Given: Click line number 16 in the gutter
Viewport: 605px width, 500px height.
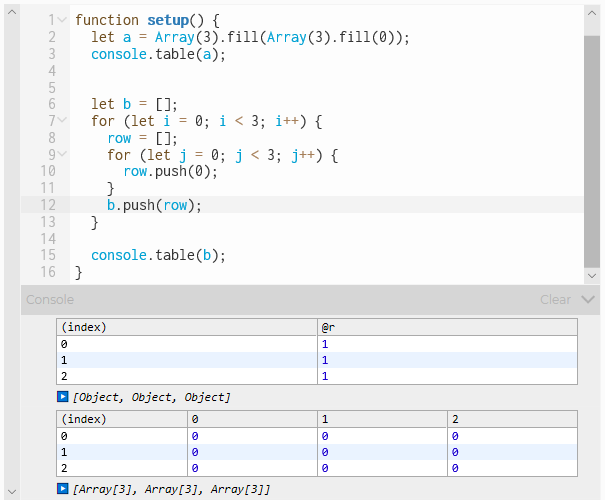Looking at the screenshot, I should pyautogui.click(x=48, y=272).
